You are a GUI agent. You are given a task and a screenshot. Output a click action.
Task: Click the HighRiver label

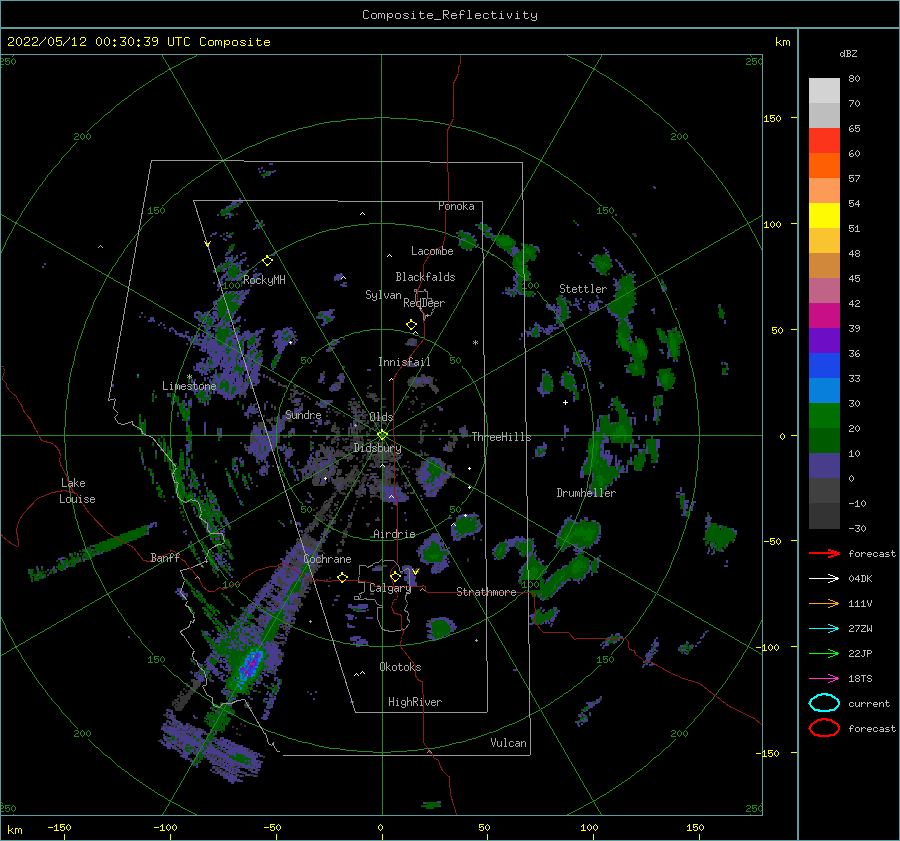click(x=415, y=702)
